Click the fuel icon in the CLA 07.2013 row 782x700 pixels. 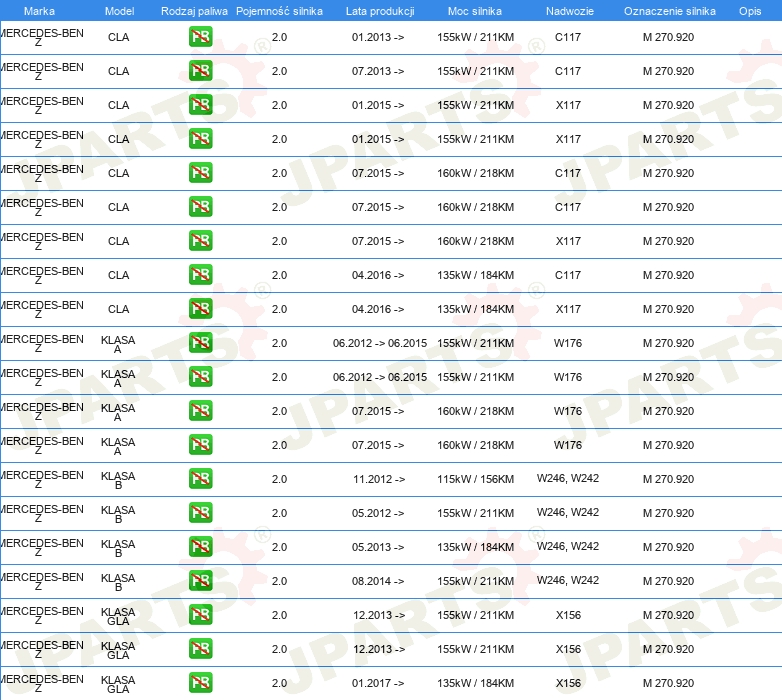[200, 71]
